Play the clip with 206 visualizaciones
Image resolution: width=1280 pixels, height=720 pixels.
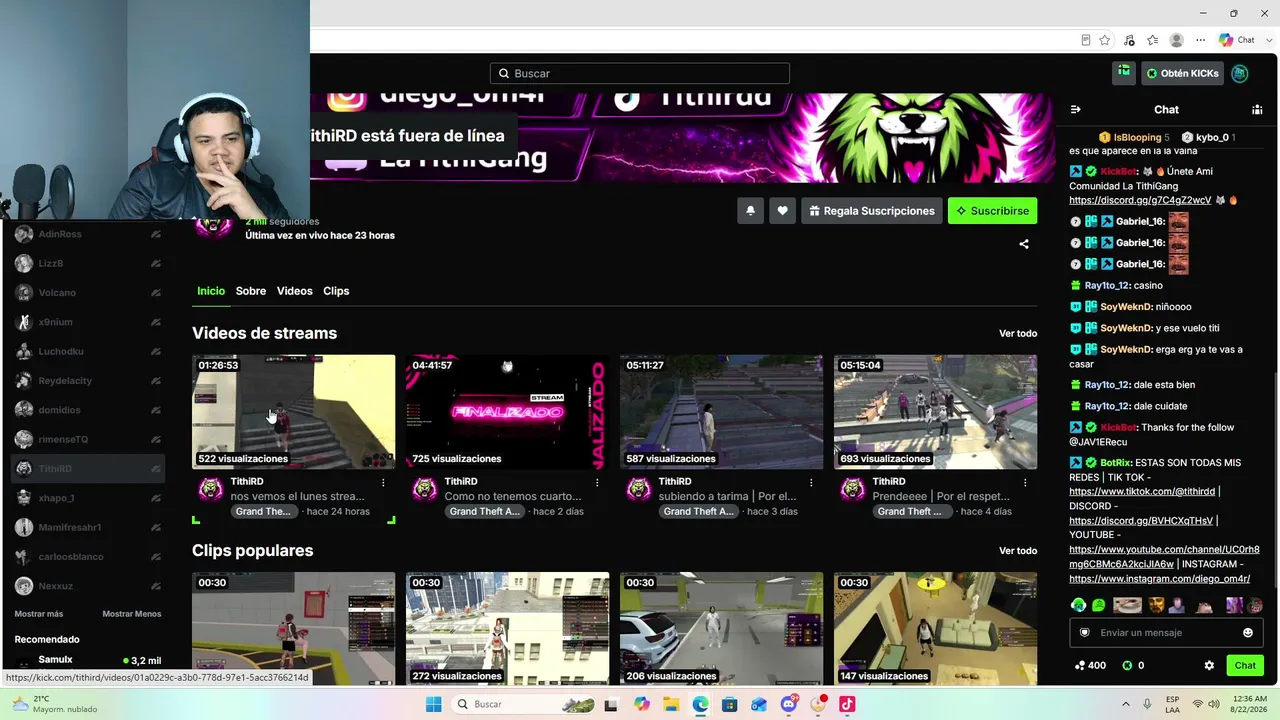[x=722, y=628]
